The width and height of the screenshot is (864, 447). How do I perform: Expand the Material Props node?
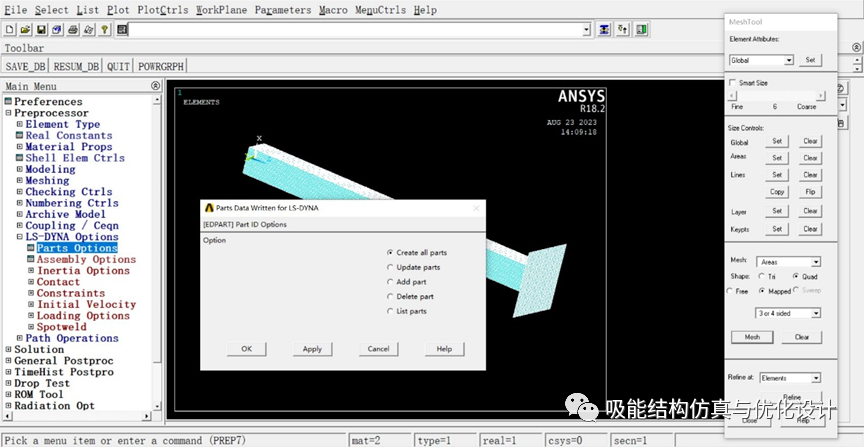19,147
